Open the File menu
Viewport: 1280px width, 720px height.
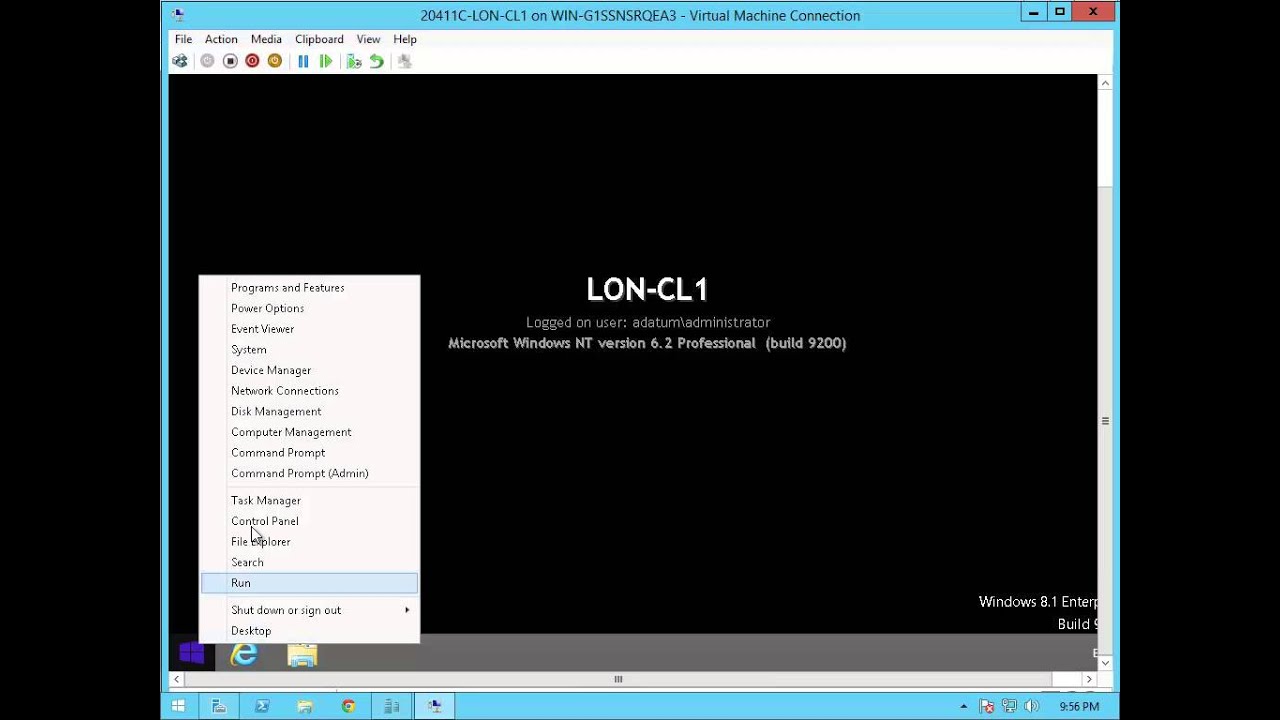(183, 39)
